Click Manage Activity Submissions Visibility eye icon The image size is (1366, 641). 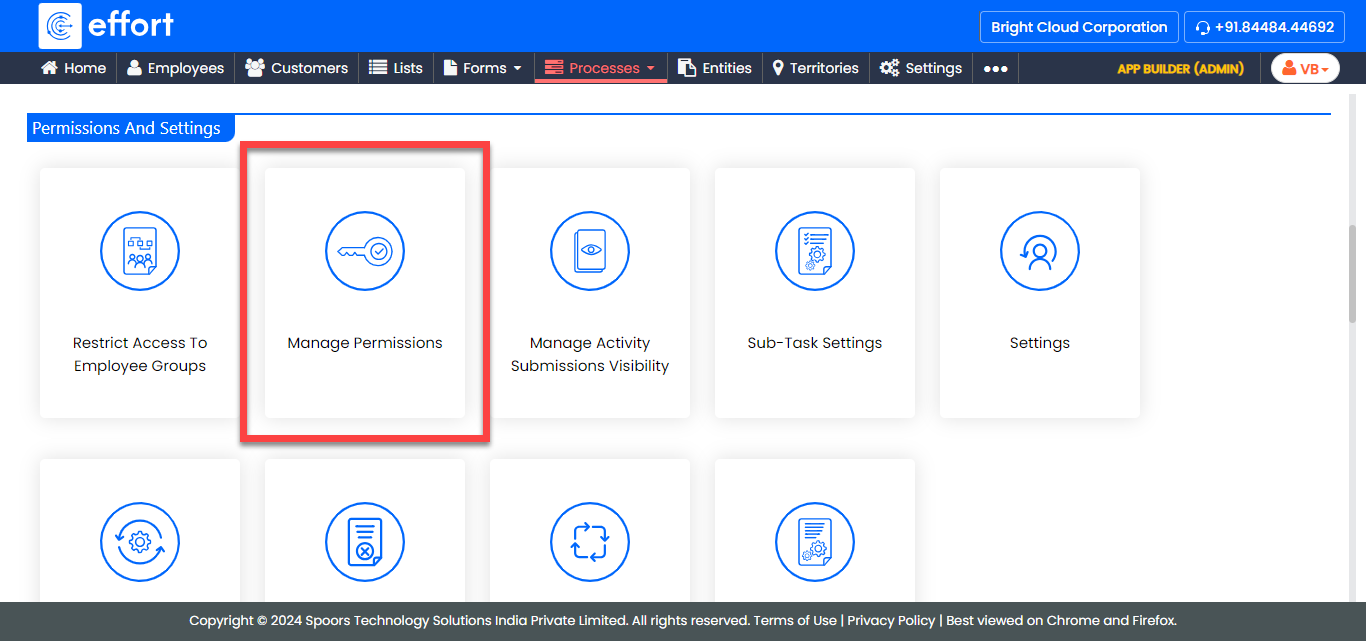point(590,251)
